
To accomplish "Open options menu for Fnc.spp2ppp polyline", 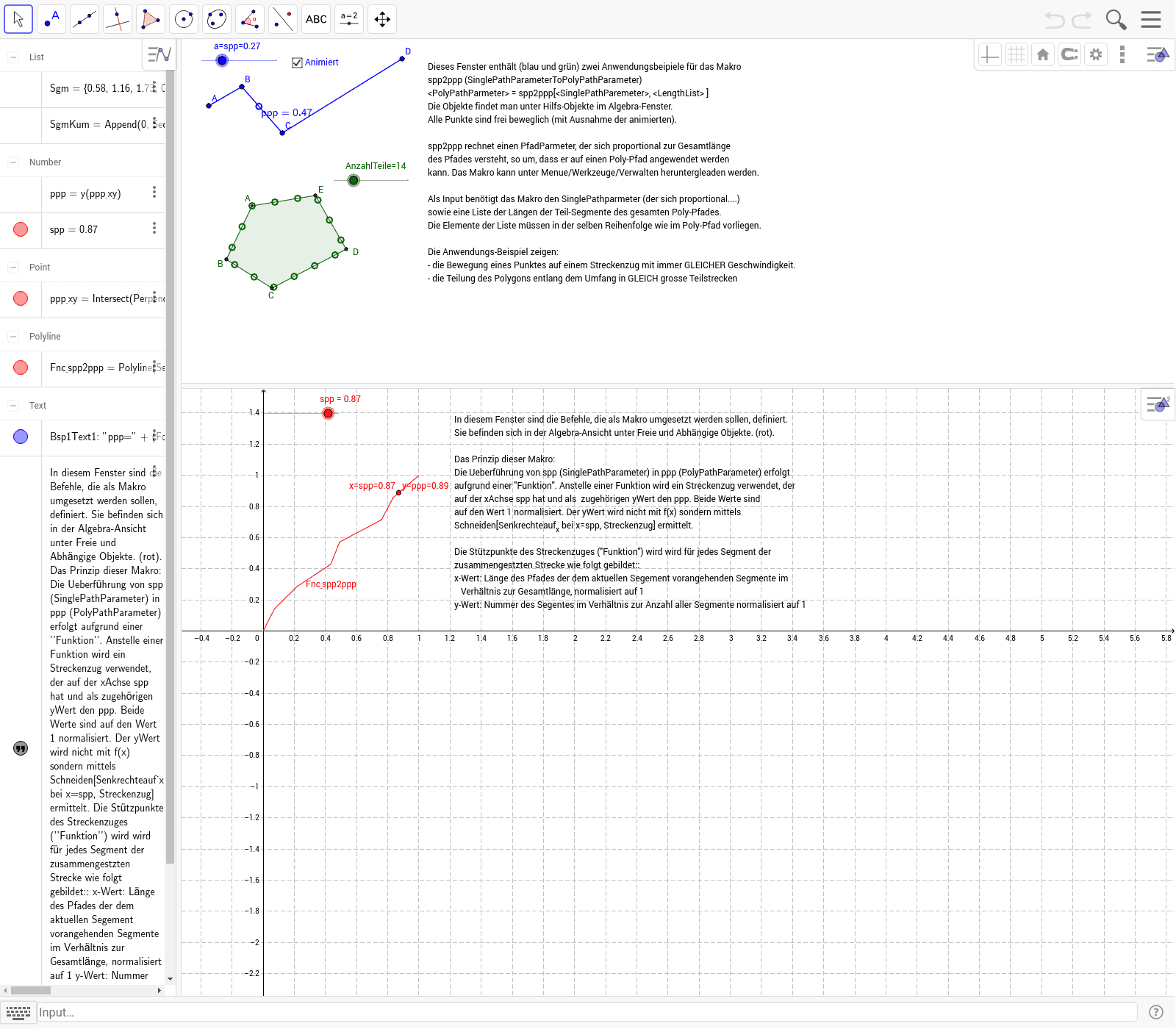I will (154, 365).
